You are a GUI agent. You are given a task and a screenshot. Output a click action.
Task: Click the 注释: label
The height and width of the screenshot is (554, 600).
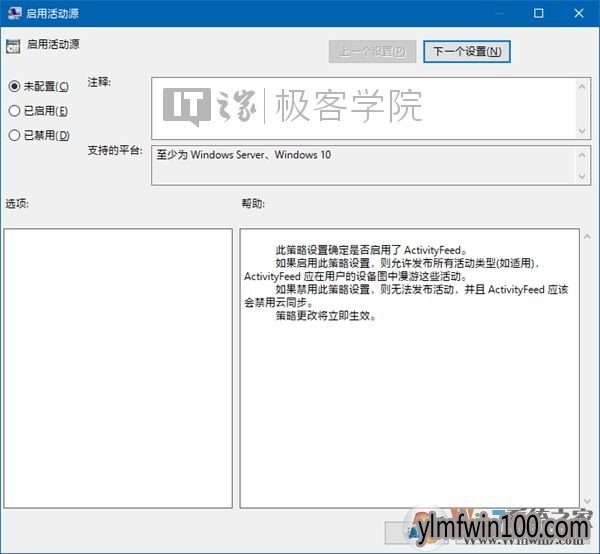(99, 82)
